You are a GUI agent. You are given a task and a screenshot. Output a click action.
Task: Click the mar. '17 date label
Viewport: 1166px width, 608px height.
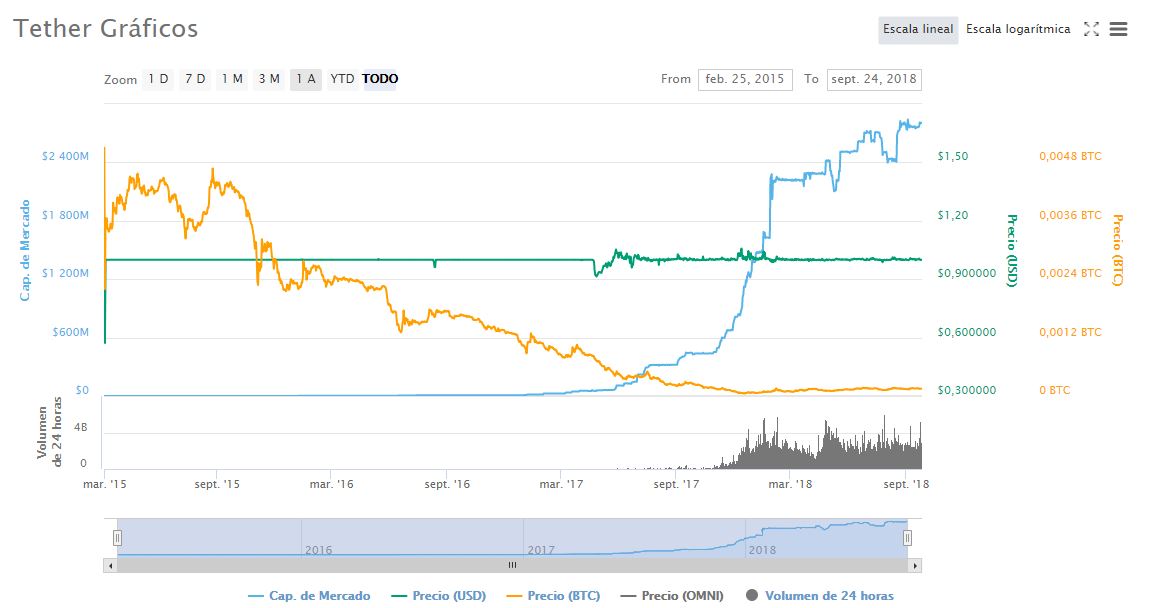[x=561, y=484]
